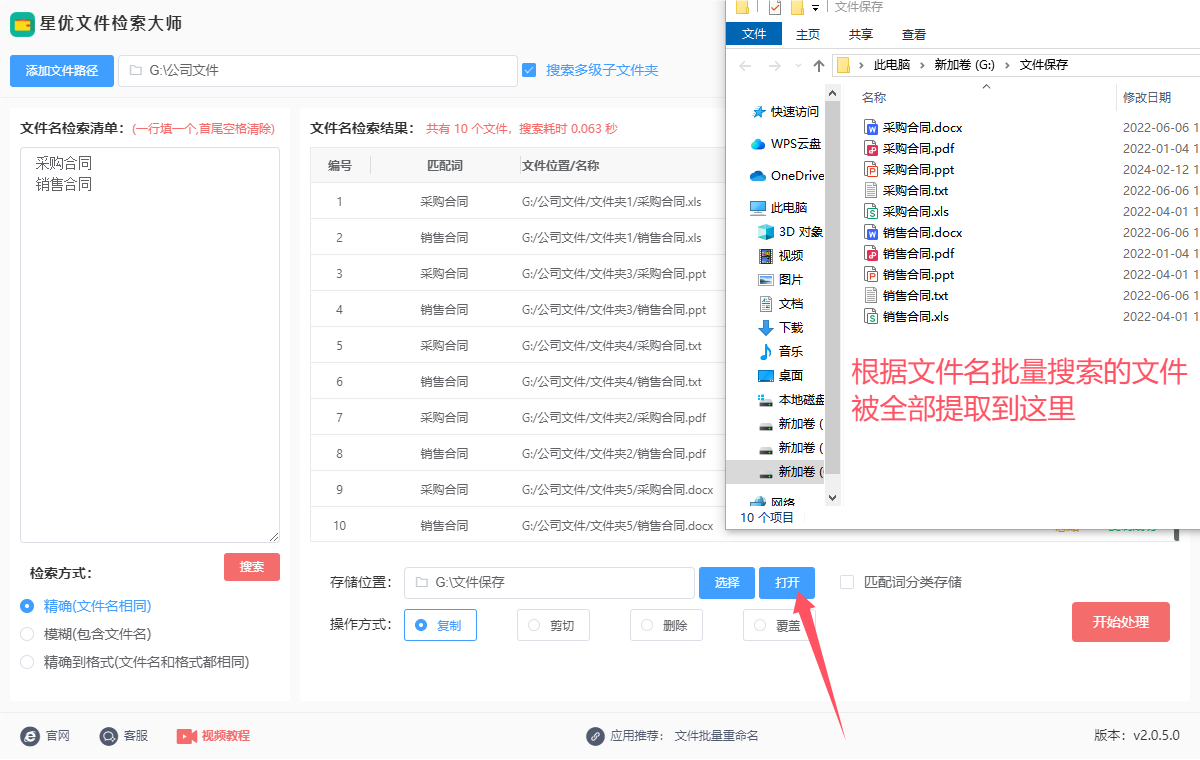Open OneDrive in Explorer sidebar

point(787,175)
